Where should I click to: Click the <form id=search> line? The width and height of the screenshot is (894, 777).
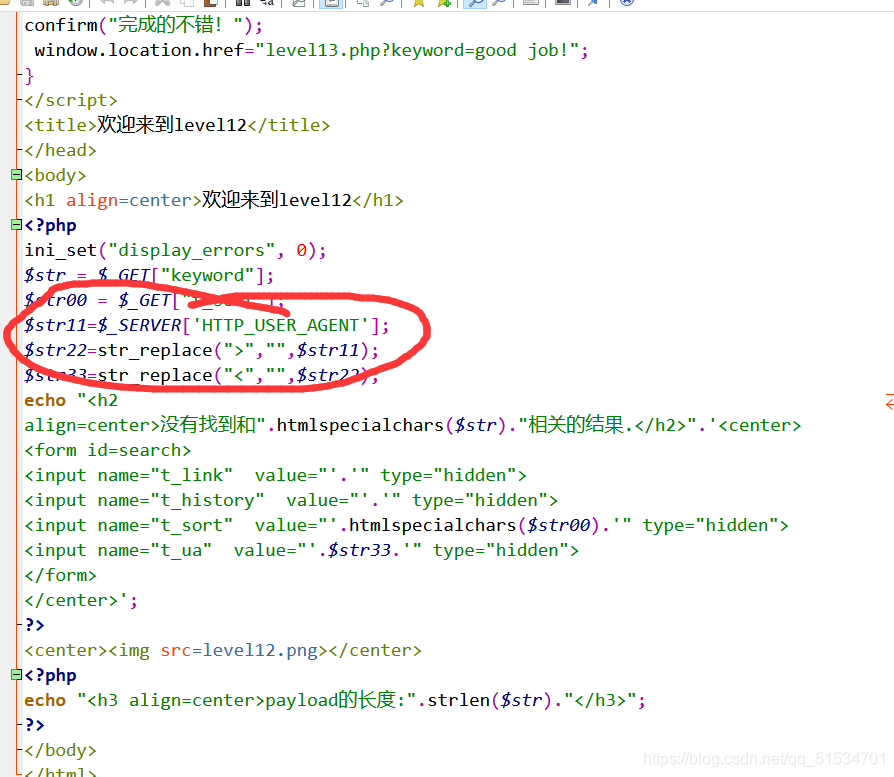[x=108, y=450]
